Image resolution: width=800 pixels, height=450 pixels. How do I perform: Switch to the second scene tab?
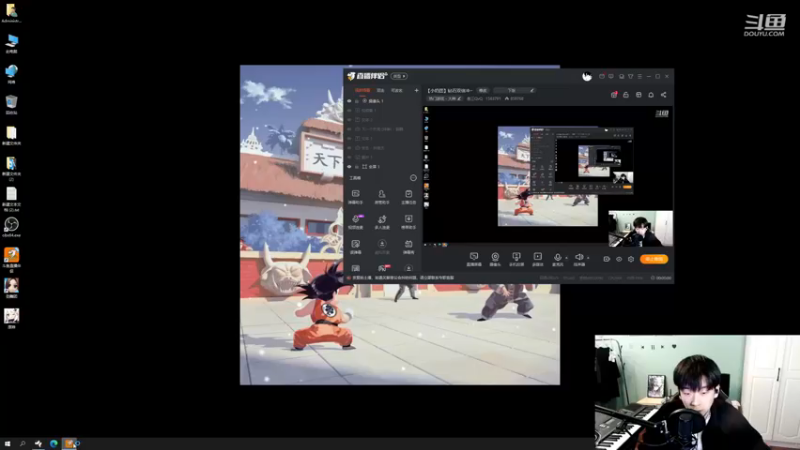coord(381,90)
